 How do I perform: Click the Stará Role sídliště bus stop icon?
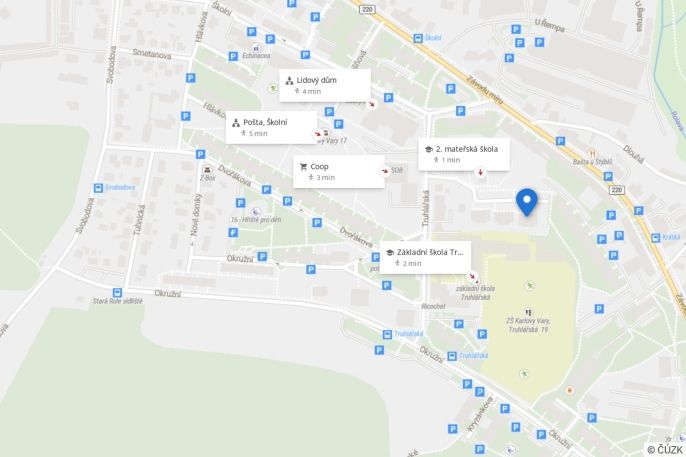click(x=117, y=292)
